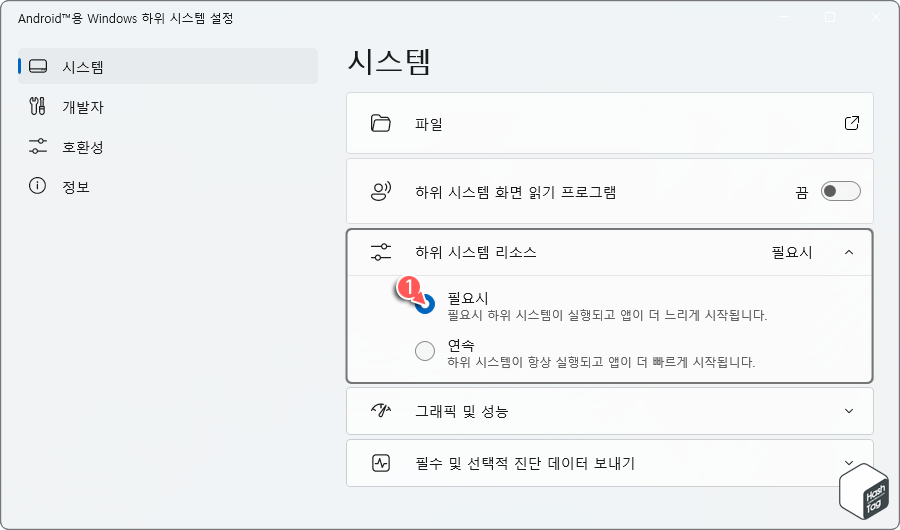Screen dimensions: 900x530
Task: Open 파일 with the external link icon
Action: click(852, 123)
